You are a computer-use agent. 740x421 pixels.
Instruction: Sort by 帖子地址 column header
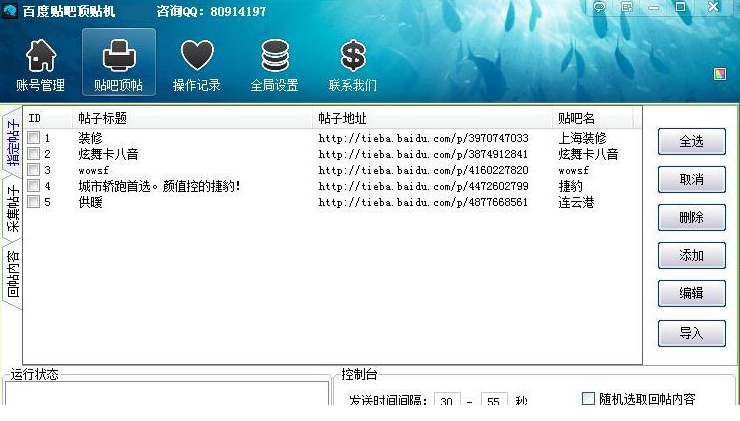tap(432, 118)
